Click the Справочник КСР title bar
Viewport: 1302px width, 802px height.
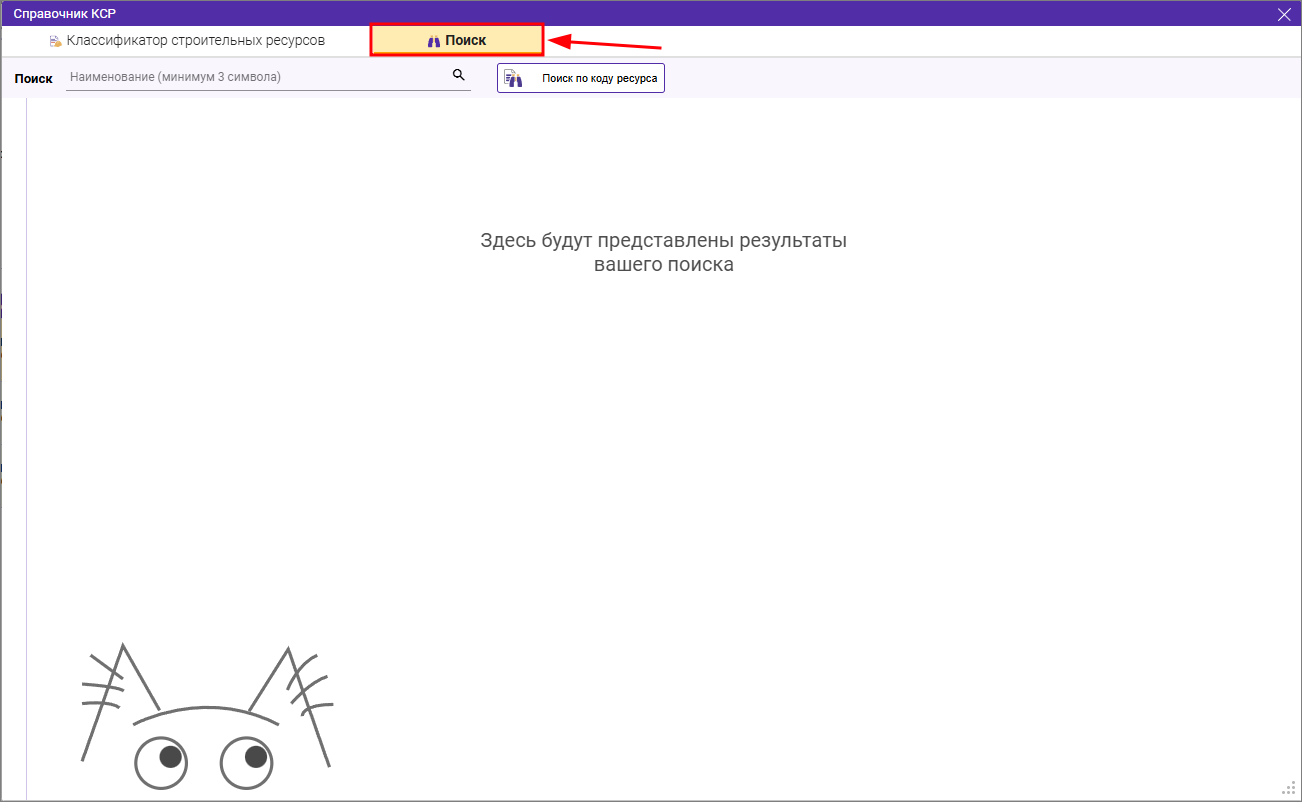pos(600,13)
